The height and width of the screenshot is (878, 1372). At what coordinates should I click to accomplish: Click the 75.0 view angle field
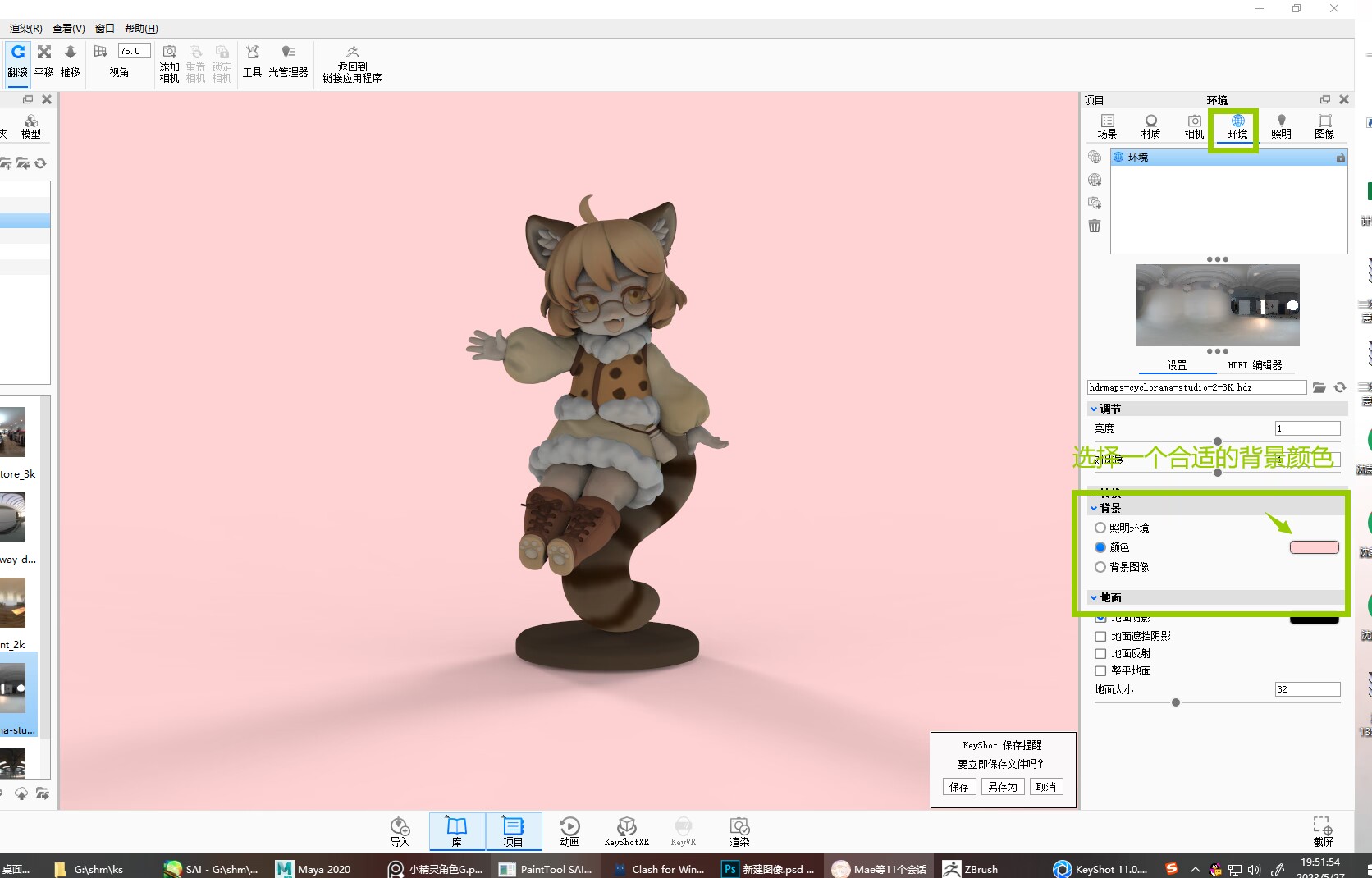click(134, 51)
